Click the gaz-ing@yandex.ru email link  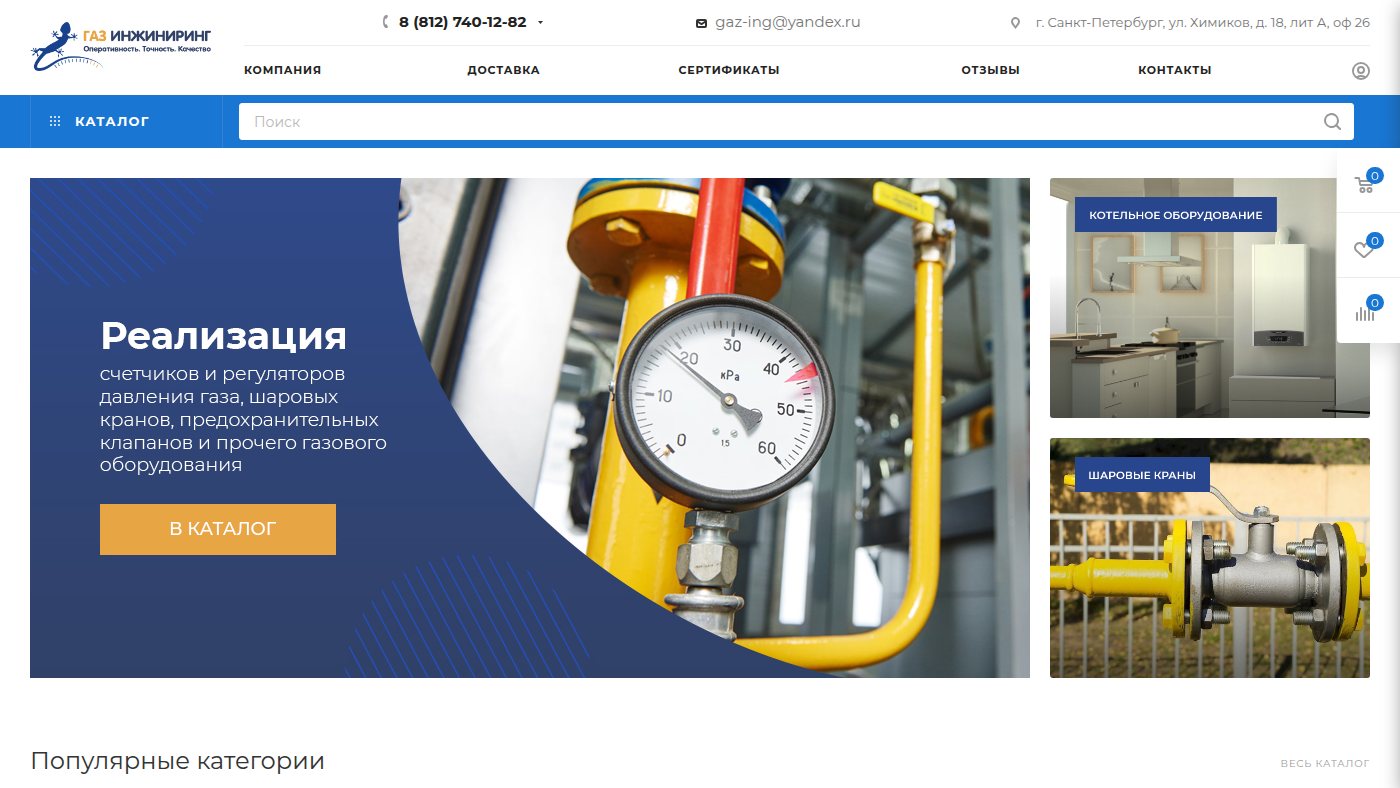pyautogui.click(x=788, y=22)
